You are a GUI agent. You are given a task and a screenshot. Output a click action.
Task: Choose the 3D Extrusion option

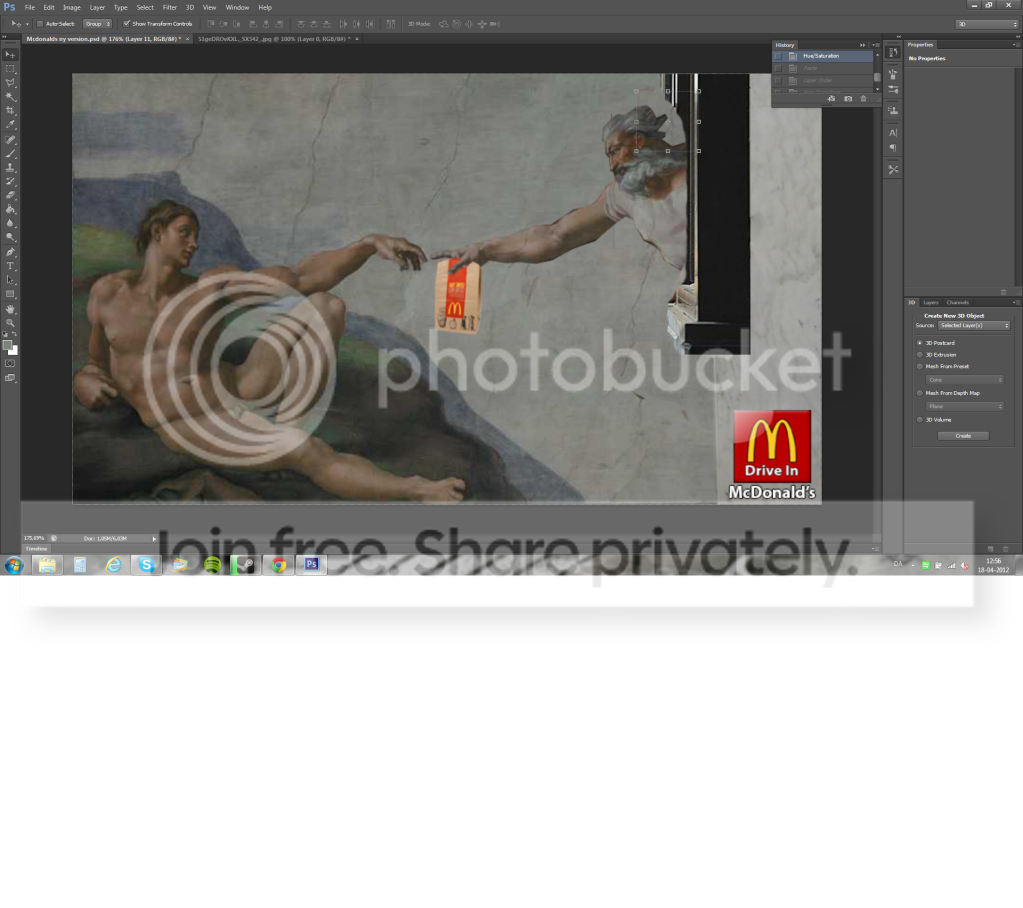tap(920, 355)
